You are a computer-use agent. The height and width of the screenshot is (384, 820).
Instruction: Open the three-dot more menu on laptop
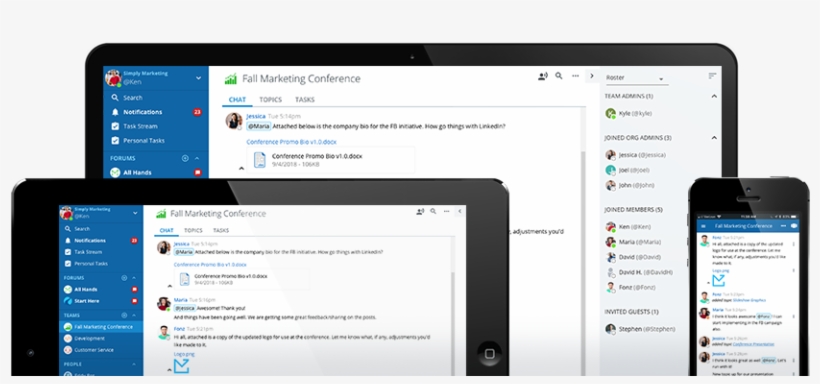(575, 76)
